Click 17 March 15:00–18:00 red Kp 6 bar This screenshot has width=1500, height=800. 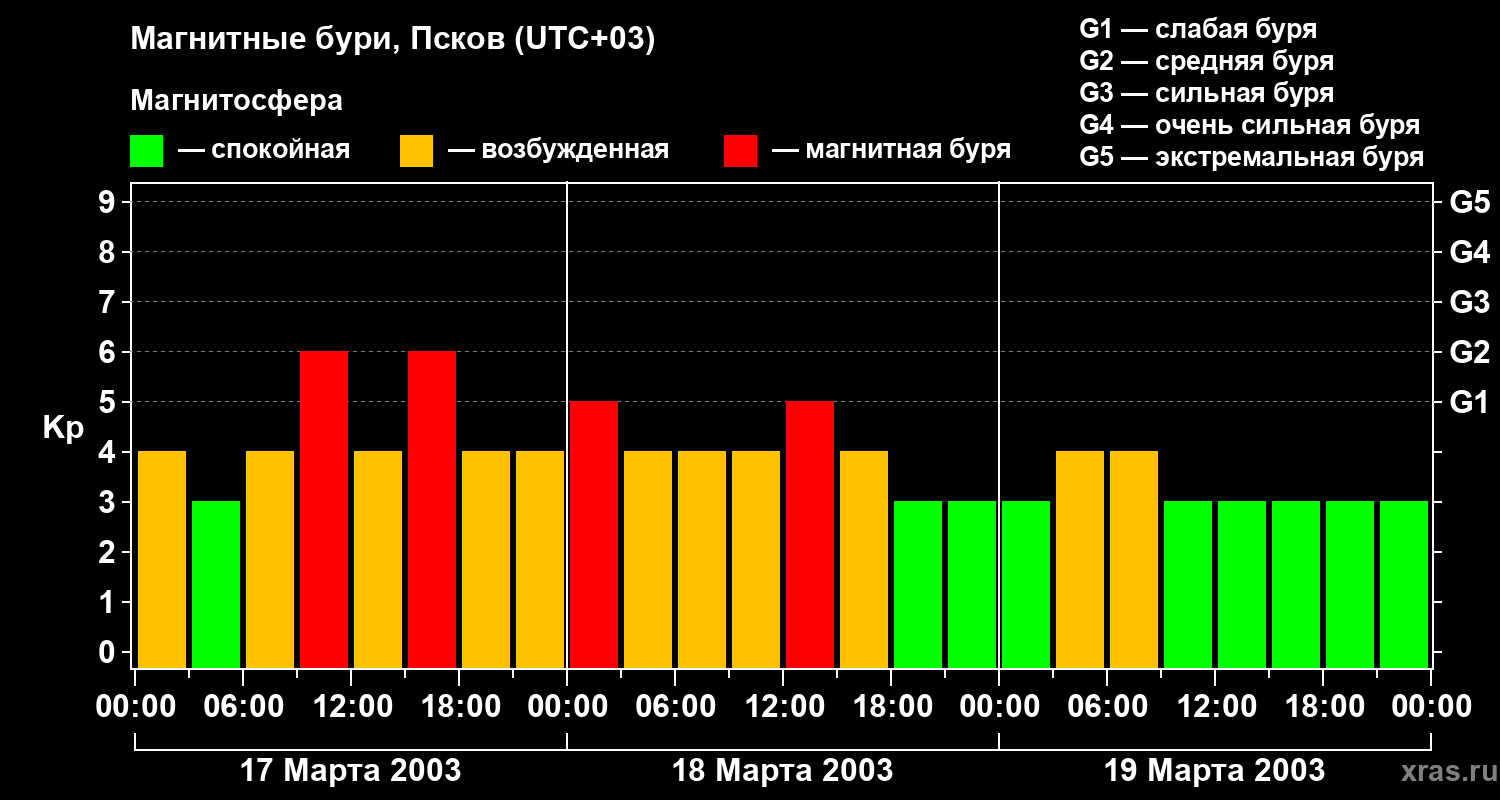tap(432, 510)
